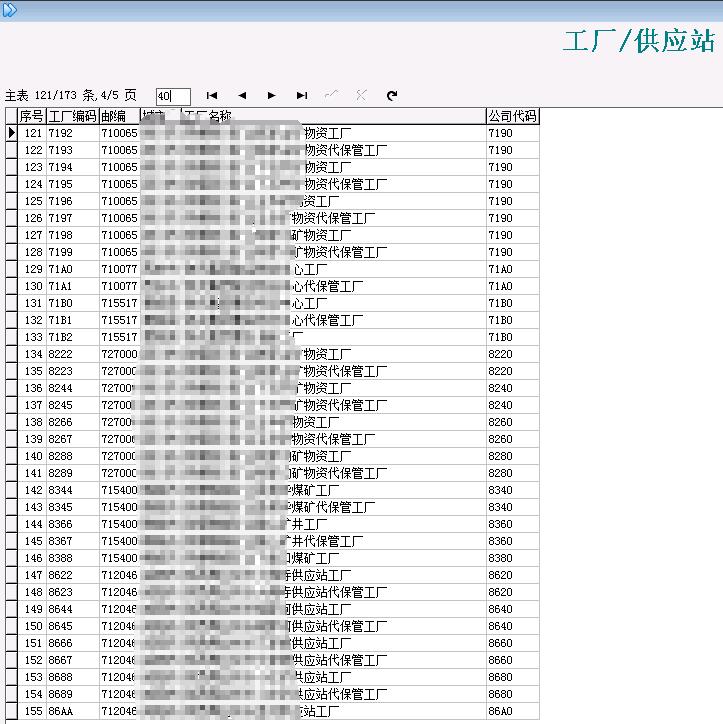This screenshot has width=723, height=724.
Task: Click factory code 8344
Action: pos(60,490)
